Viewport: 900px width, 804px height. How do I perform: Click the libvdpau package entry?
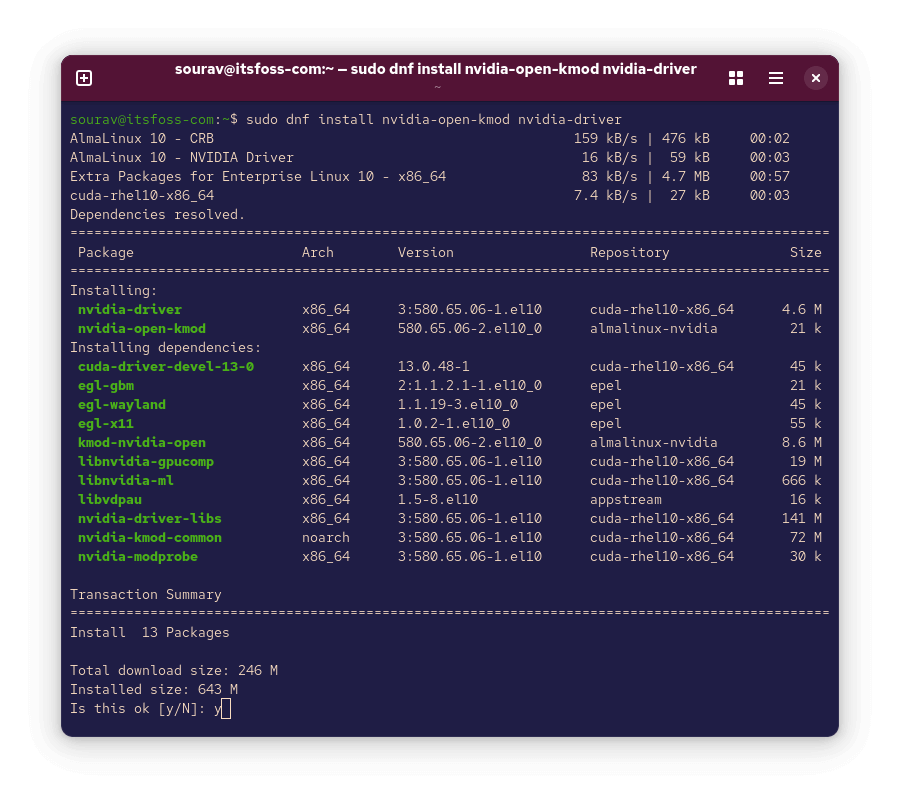pos(110,500)
